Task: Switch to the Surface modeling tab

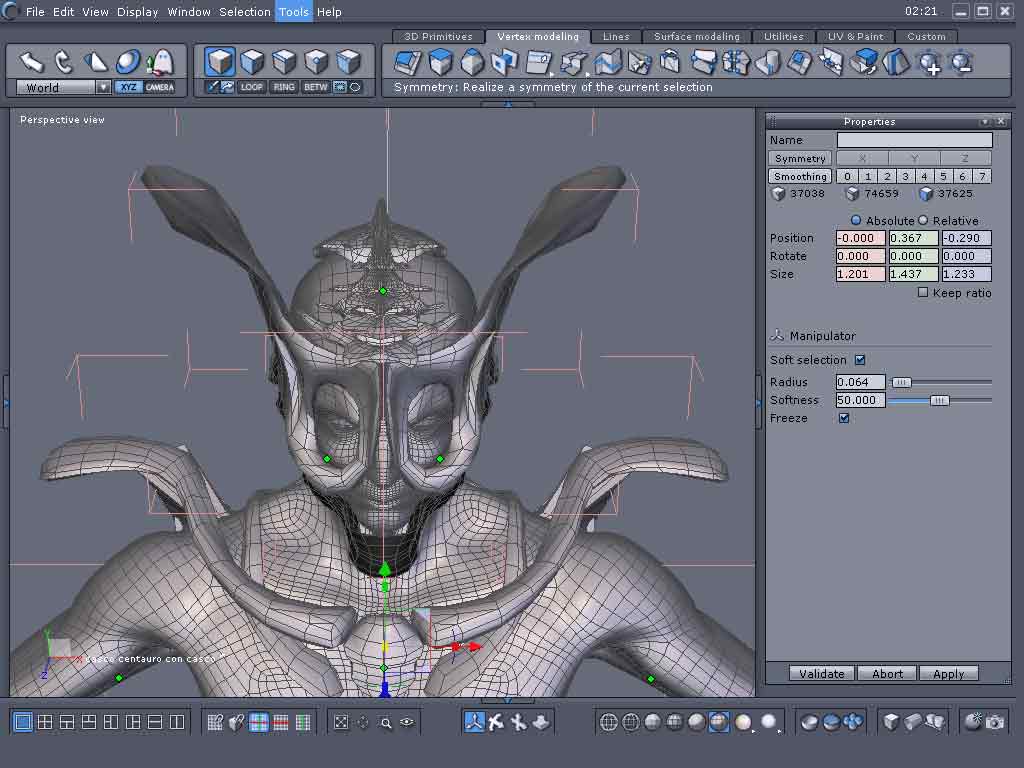Action: point(696,37)
